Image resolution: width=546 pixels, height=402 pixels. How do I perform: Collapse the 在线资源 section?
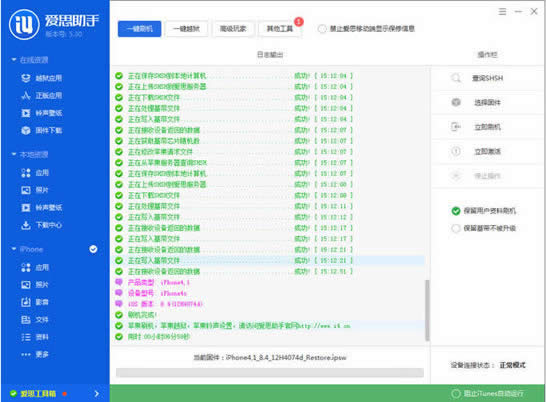14,60
